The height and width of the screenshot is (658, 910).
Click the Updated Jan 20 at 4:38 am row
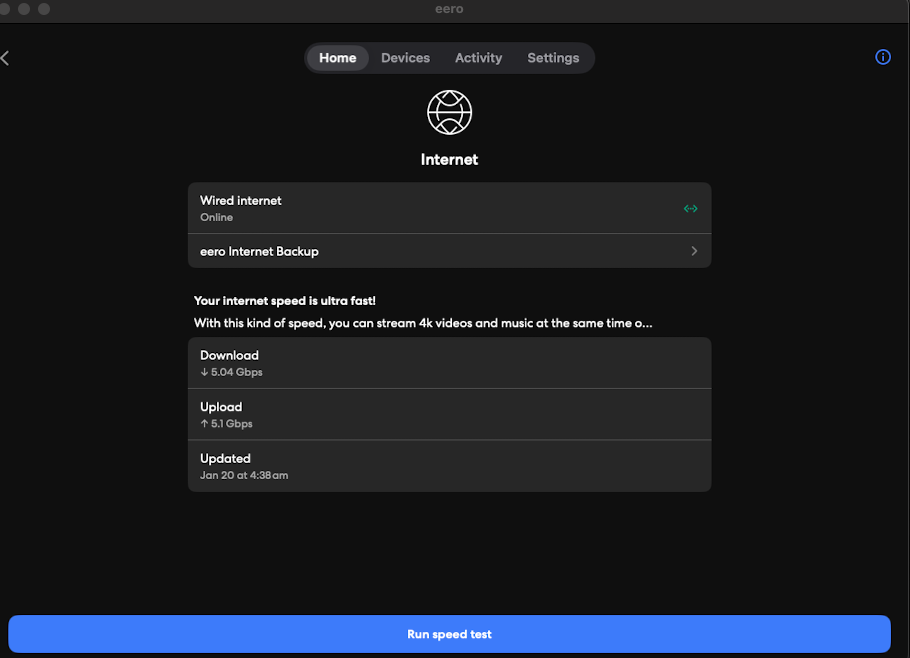(x=450, y=466)
